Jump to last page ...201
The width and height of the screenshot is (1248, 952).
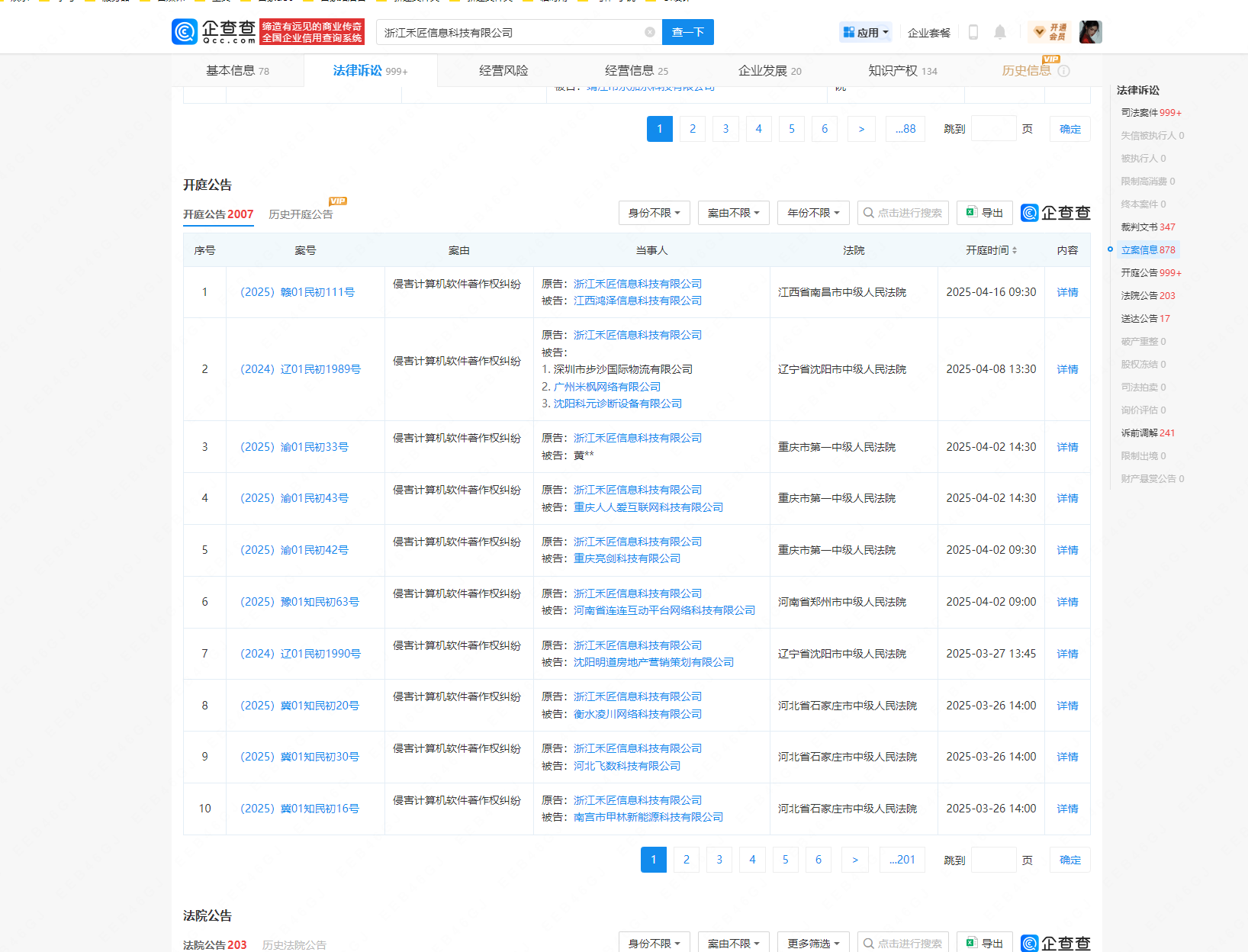902,860
